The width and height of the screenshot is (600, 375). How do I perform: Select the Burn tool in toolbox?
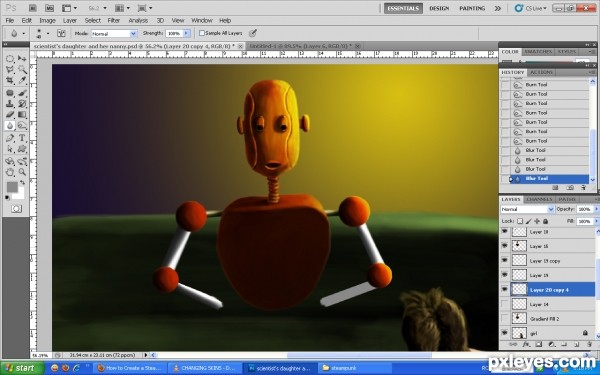click(x=22, y=126)
